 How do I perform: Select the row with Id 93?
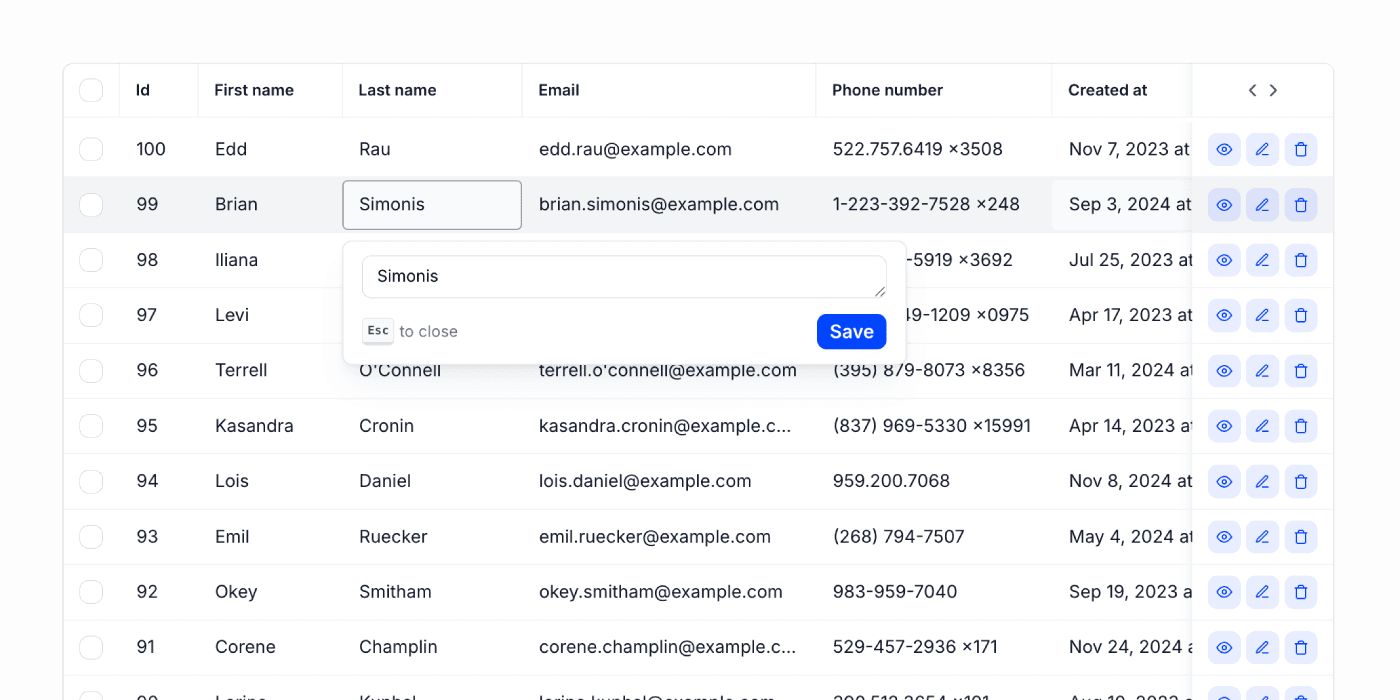click(91, 537)
